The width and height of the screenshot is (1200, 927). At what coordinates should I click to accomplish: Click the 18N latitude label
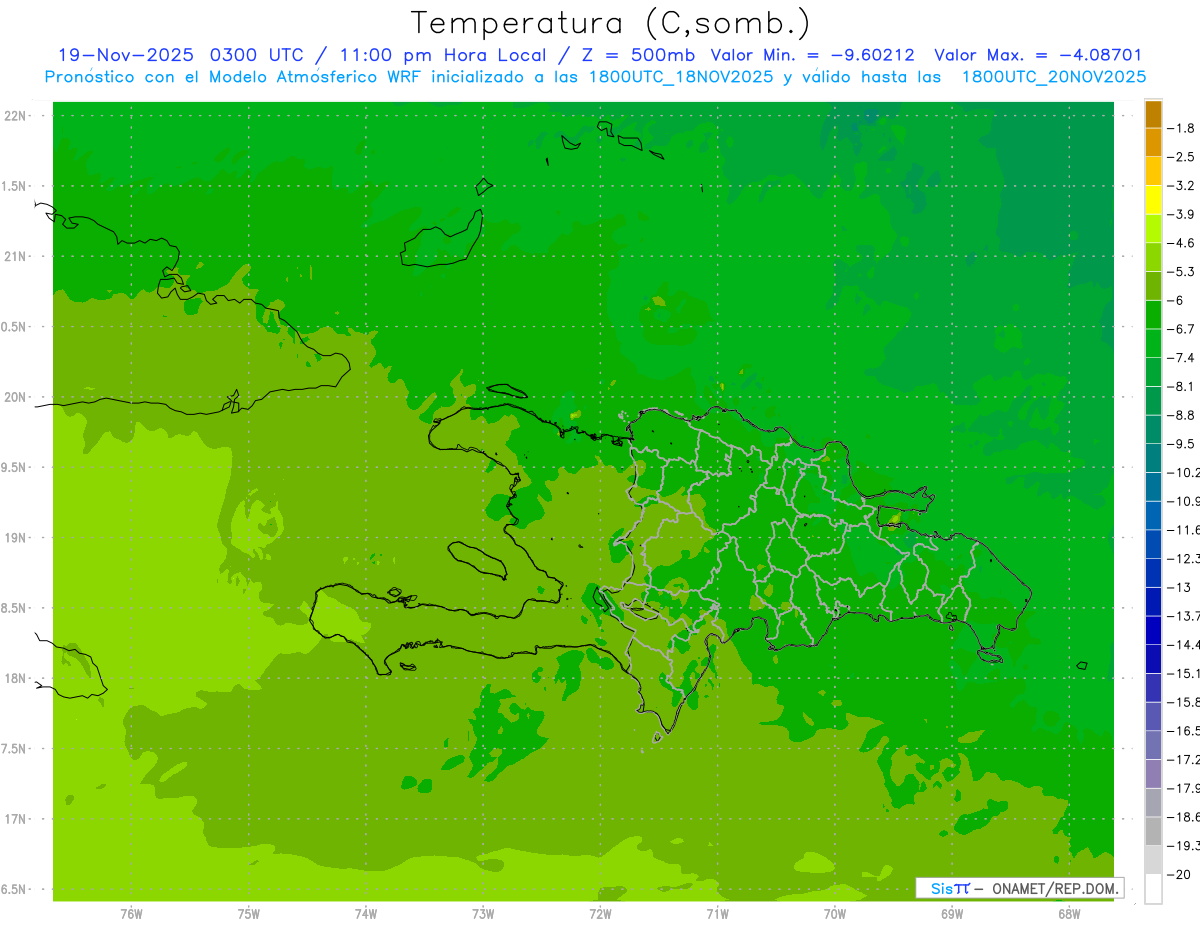click(x=17, y=679)
